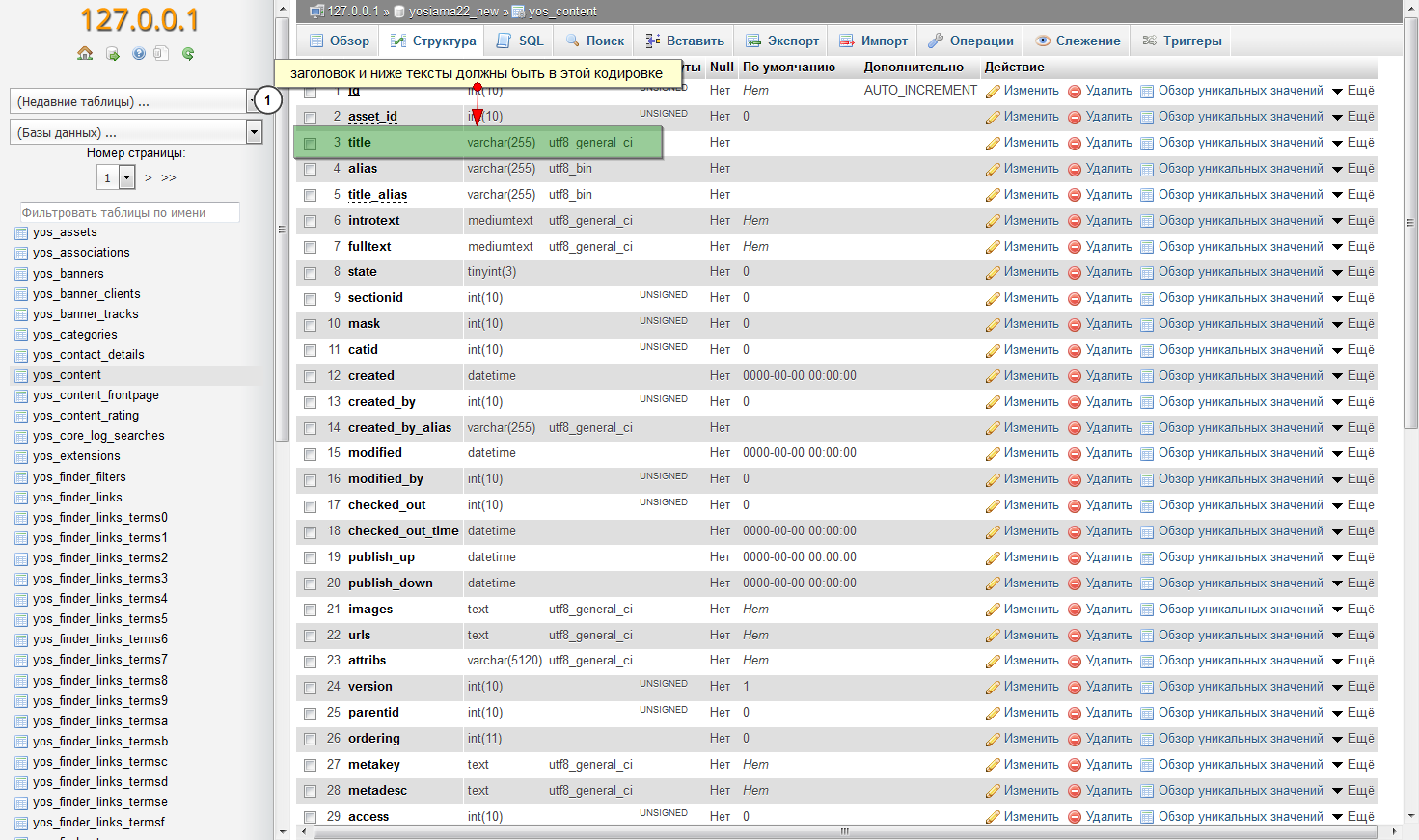Viewport: 1419px width, 840px height.
Task: Click server icon in 127.0.0.1 breadcrumb
Action: (x=316, y=12)
